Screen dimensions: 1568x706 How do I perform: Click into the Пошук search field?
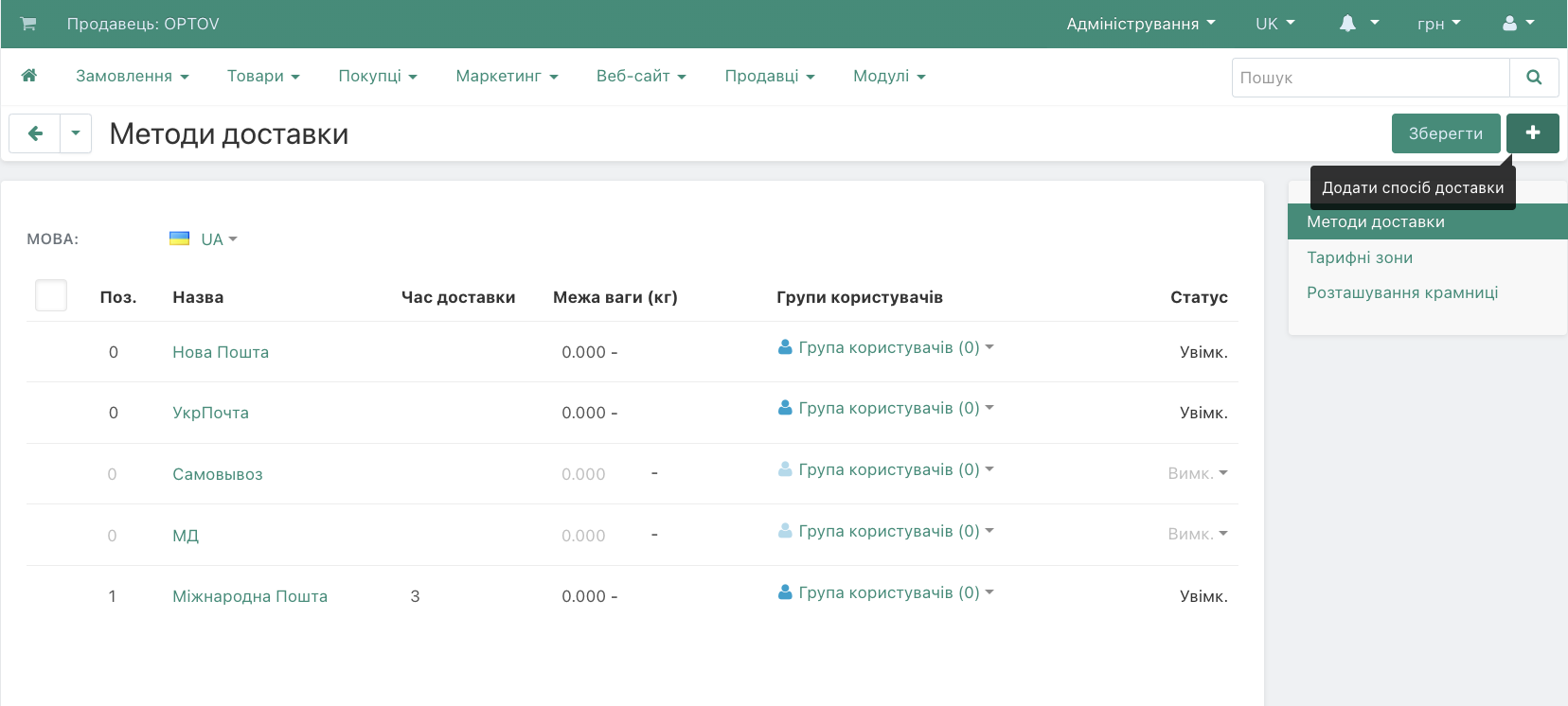point(1369,78)
